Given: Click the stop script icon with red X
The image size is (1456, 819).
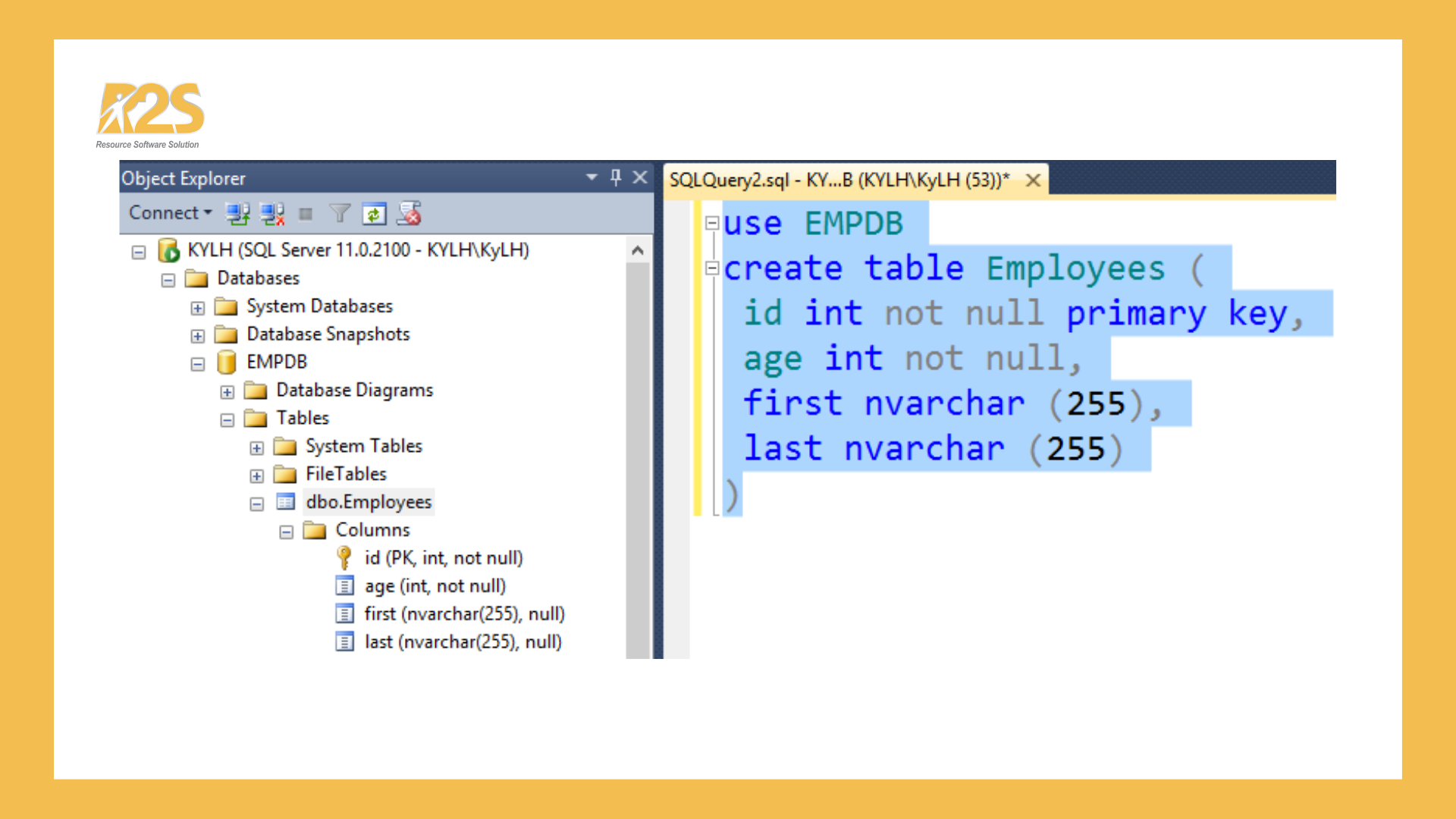Looking at the screenshot, I should click(x=409, y=214).
